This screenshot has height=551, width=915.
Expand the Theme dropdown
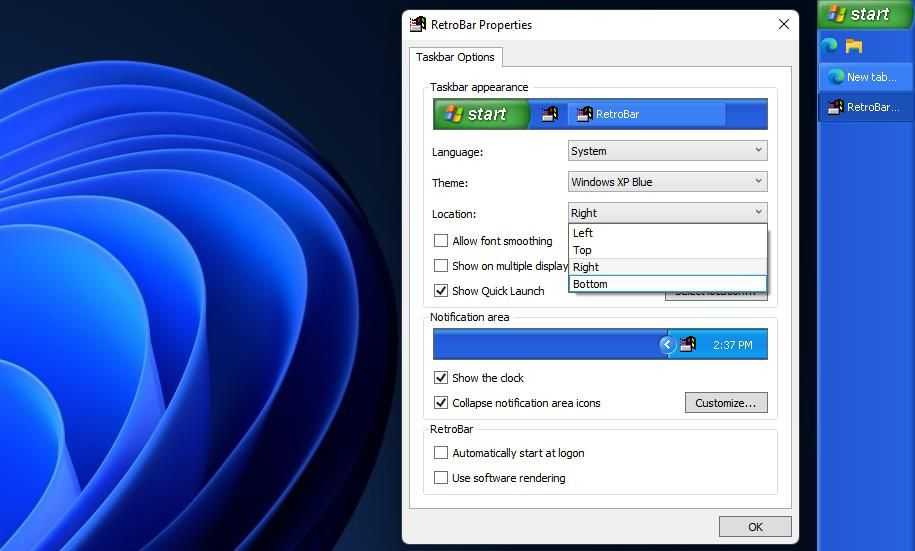pyautogui.click(x=667, y=182)
